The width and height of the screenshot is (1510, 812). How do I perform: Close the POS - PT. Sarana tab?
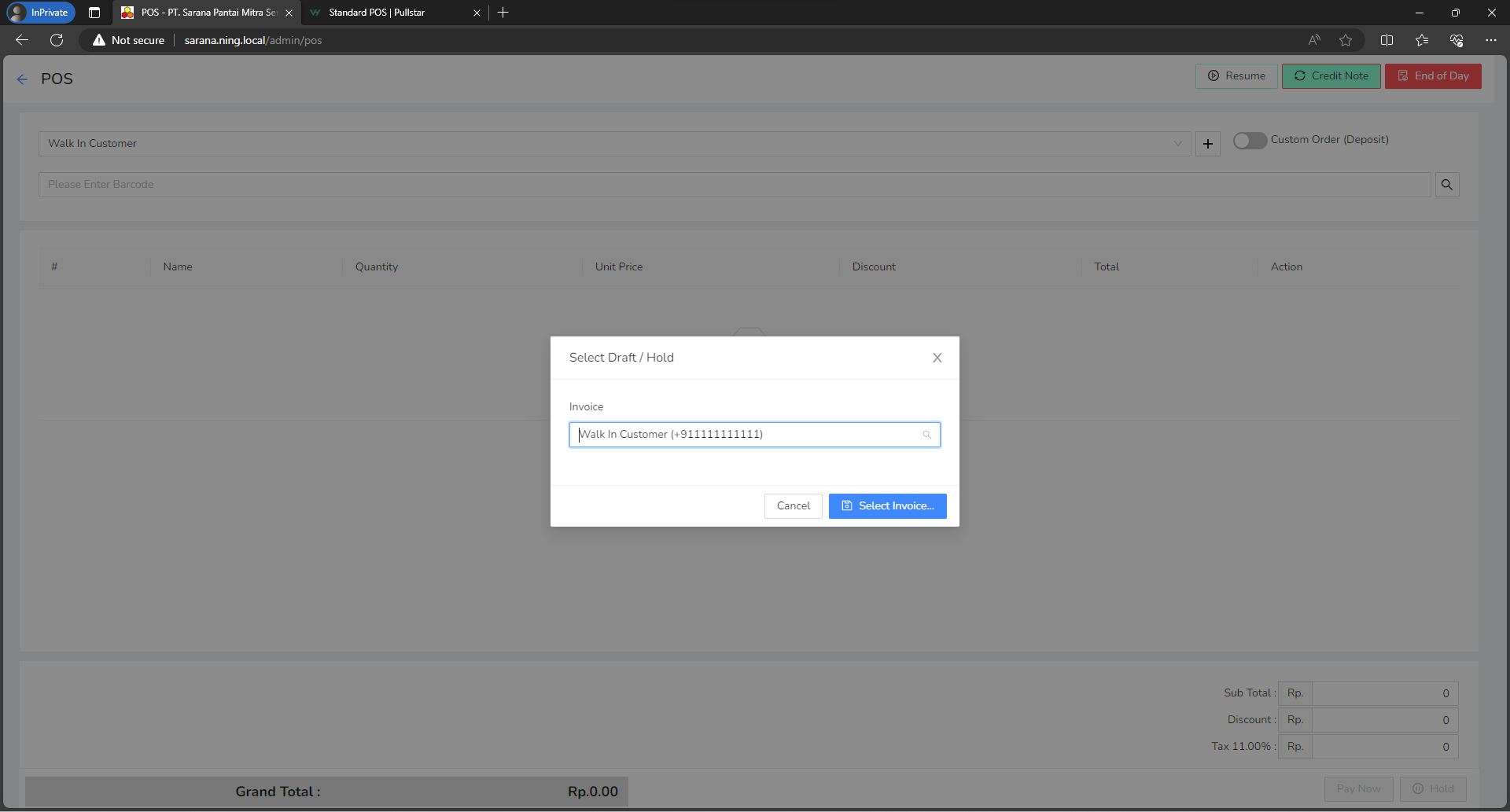289,13
